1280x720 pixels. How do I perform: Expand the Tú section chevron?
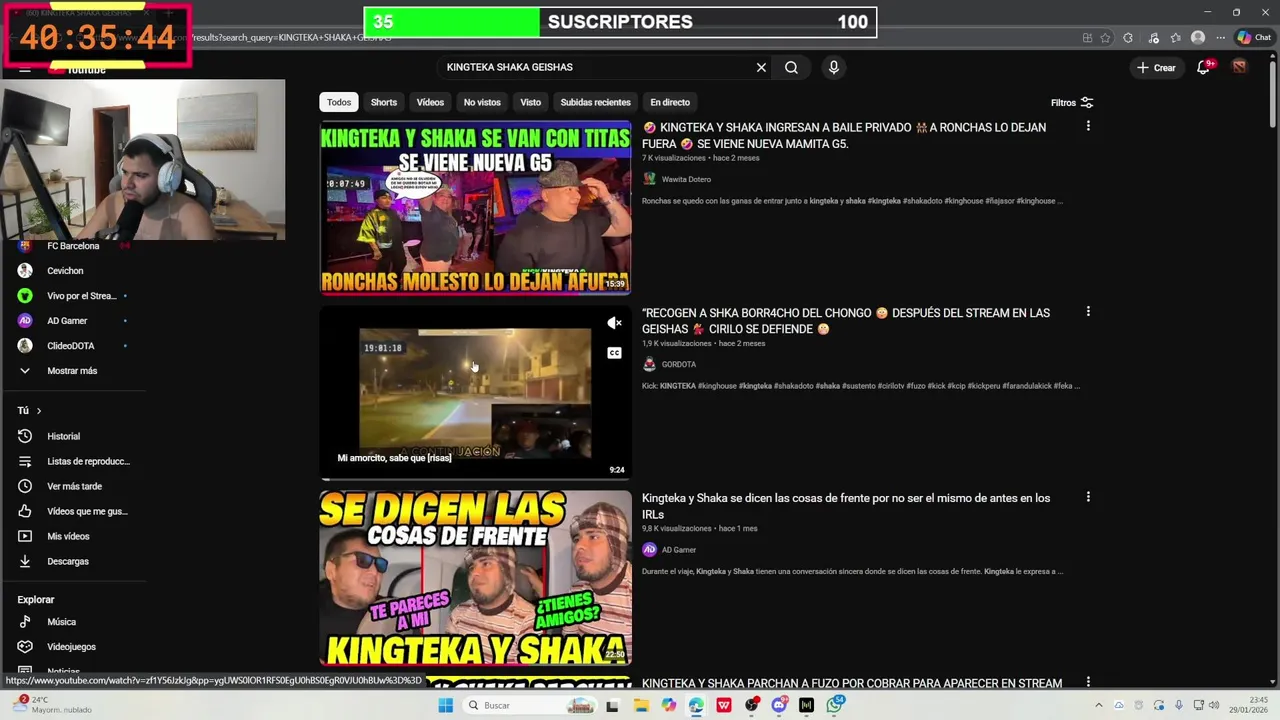tap(39, 411)
